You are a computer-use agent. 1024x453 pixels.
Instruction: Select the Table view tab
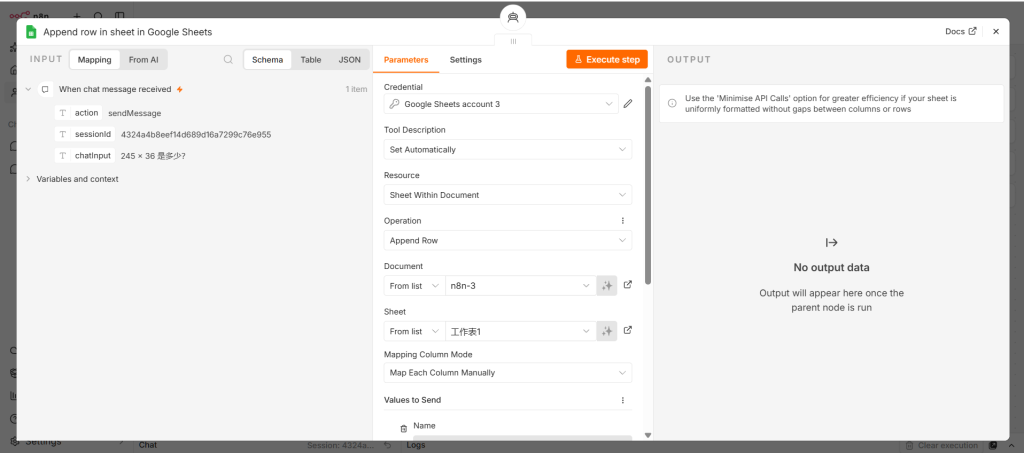coord(311,59)
